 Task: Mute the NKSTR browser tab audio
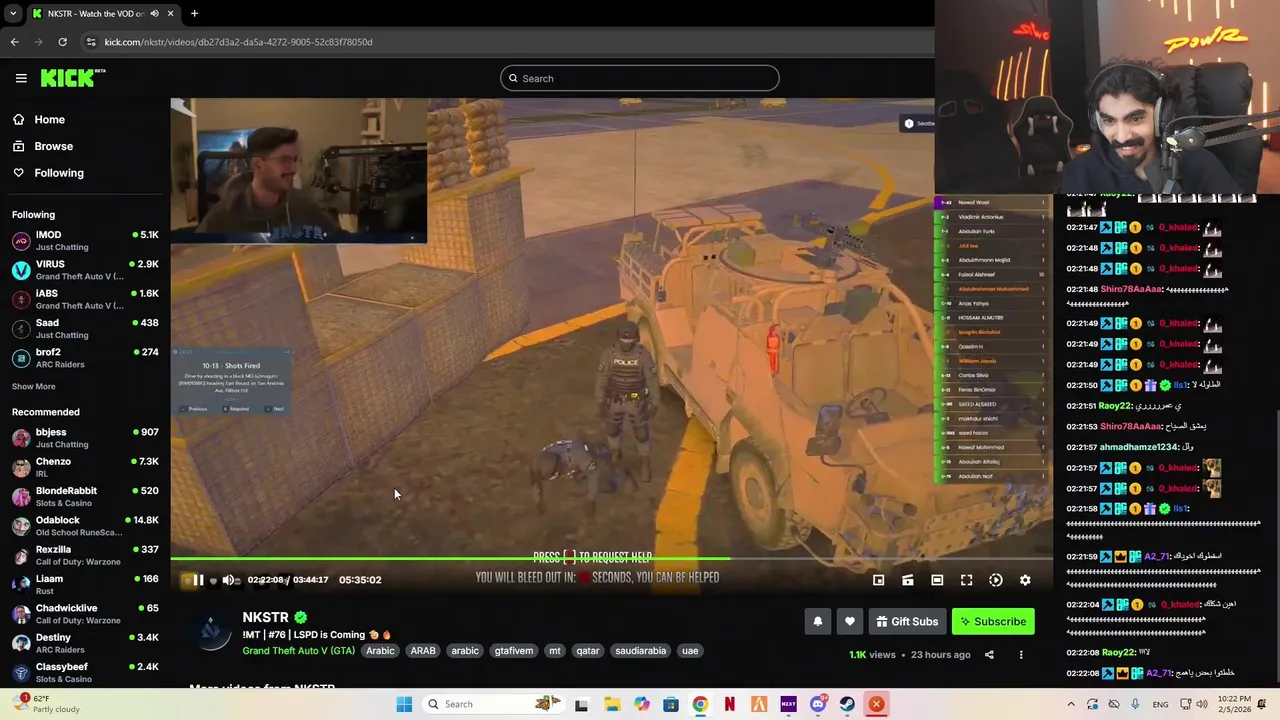pyautogui.click(x=154, y=14)
